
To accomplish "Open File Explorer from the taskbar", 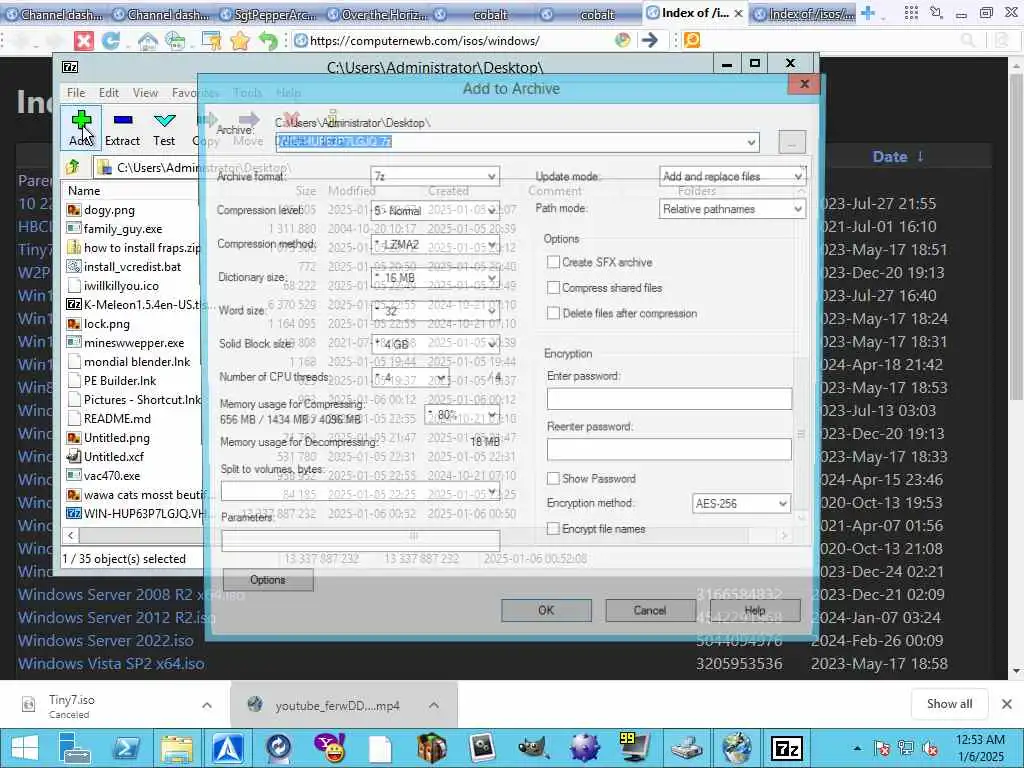I will (x=176, y=748).
